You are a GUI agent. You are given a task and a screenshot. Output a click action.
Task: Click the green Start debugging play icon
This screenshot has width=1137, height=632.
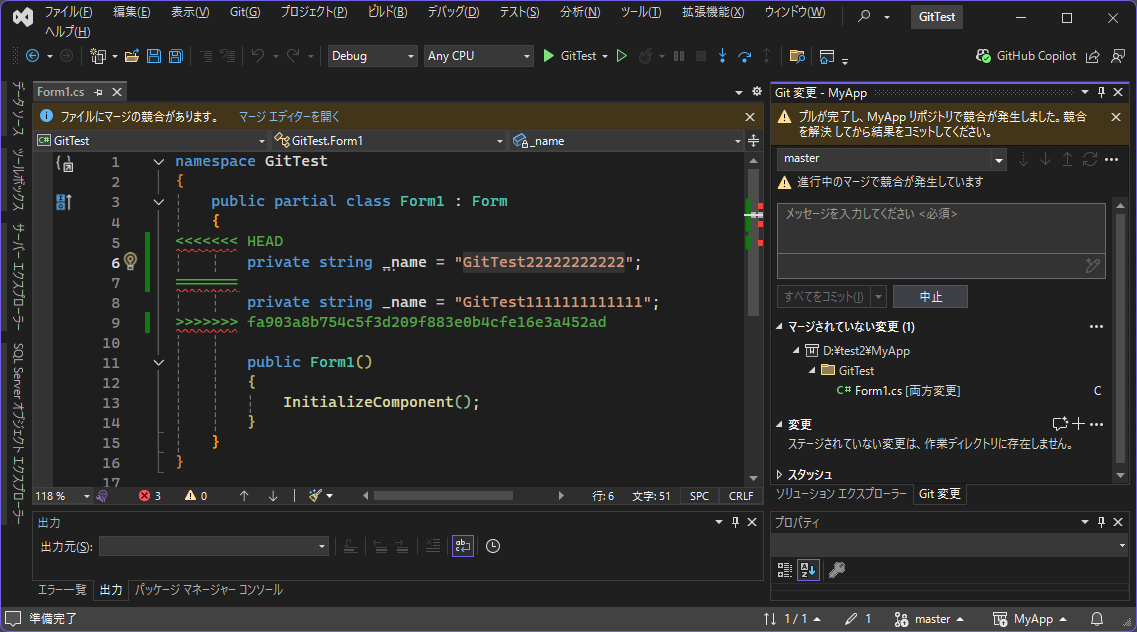coord(548,56)
